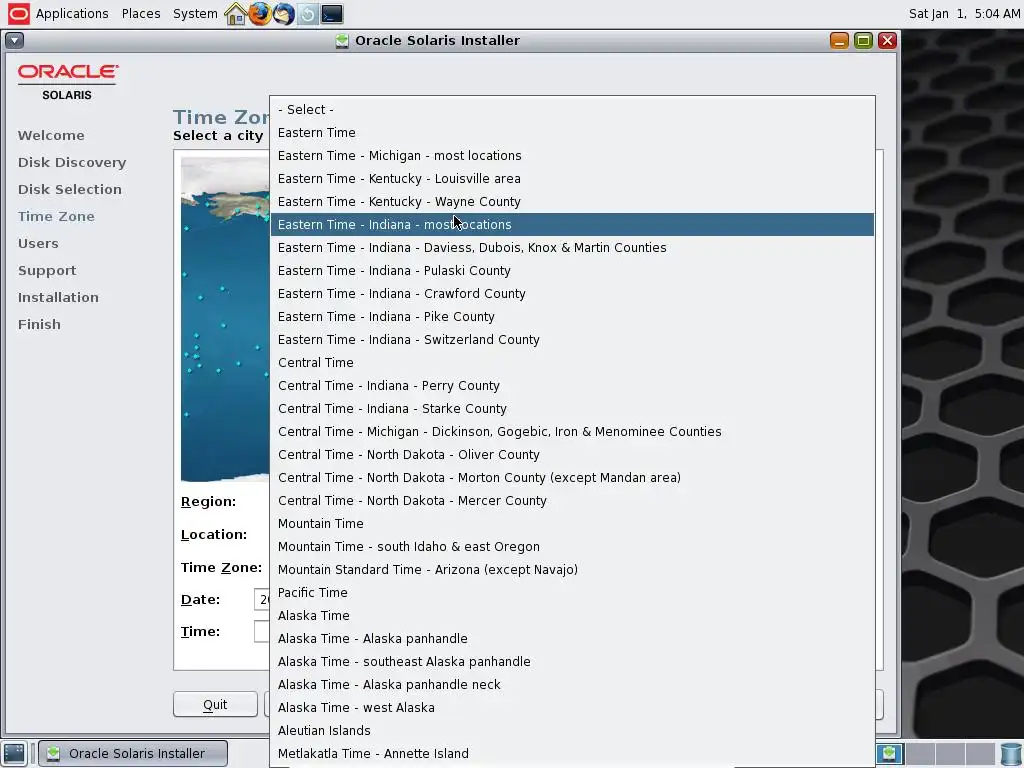
Task: Click the clock in the top panel
Action: [x=964, y=14]
